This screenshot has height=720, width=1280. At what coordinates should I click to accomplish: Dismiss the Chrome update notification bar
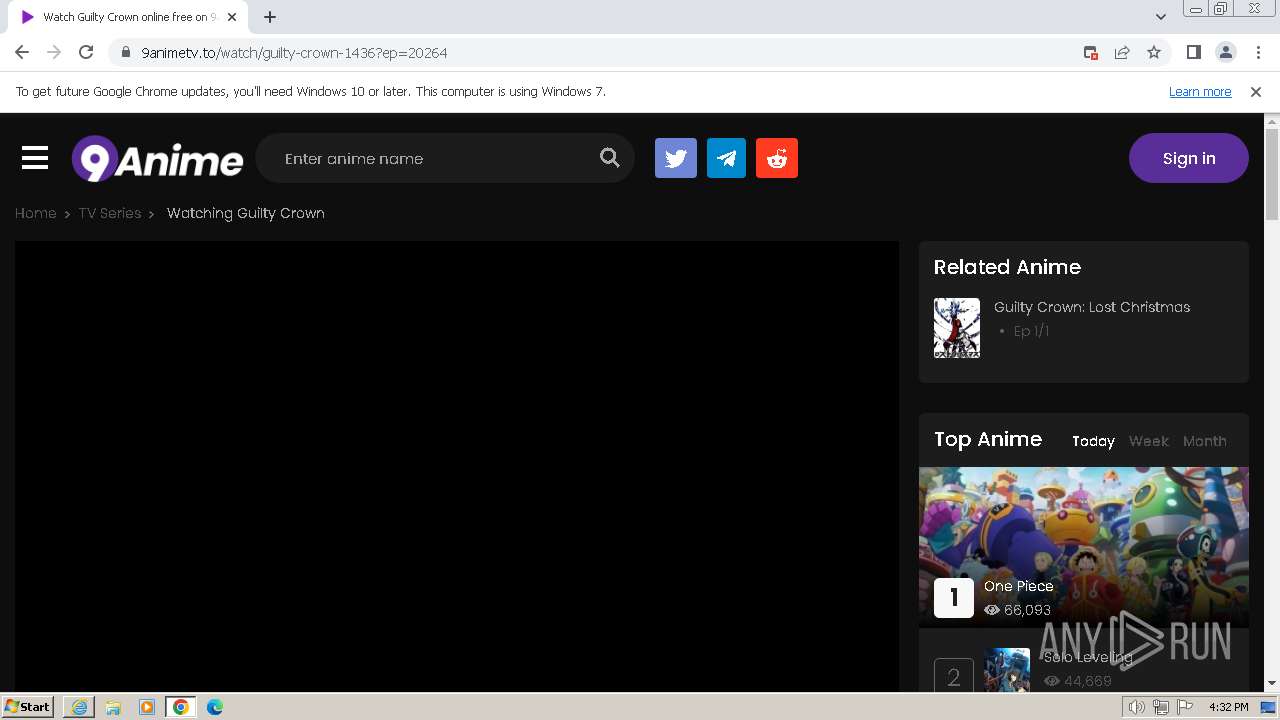coord(1256,92)
